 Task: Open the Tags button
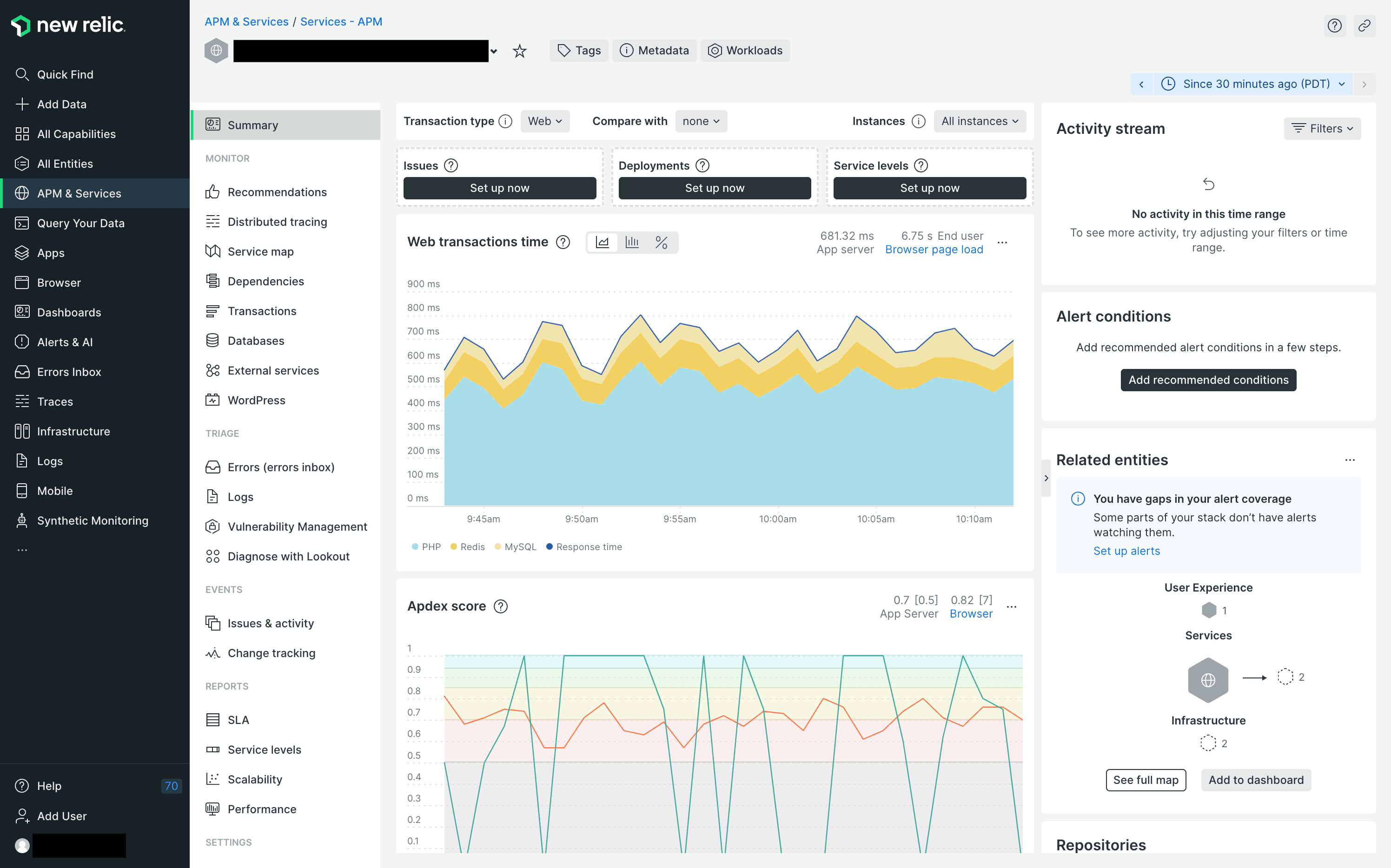coord(579,51)
